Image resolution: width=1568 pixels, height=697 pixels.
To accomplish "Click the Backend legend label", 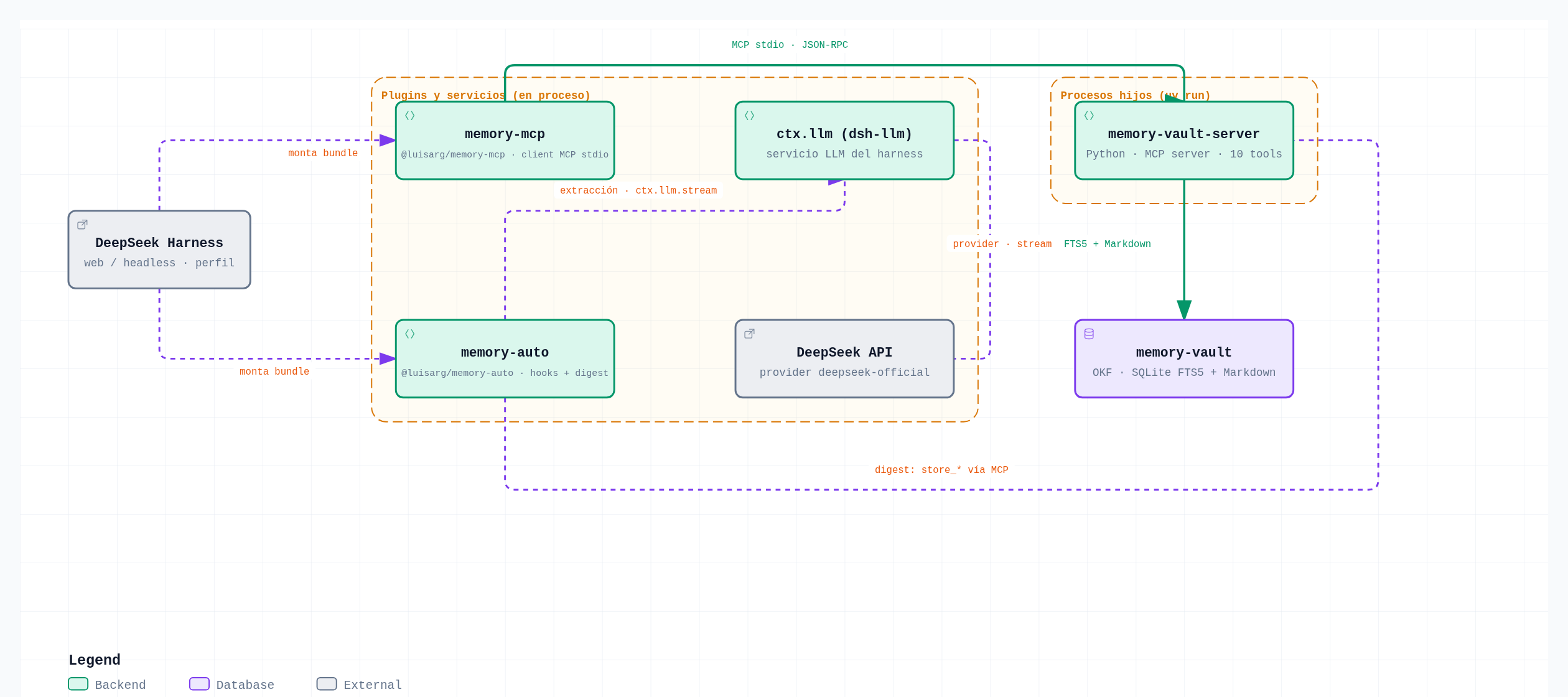I will coord(120,685).
